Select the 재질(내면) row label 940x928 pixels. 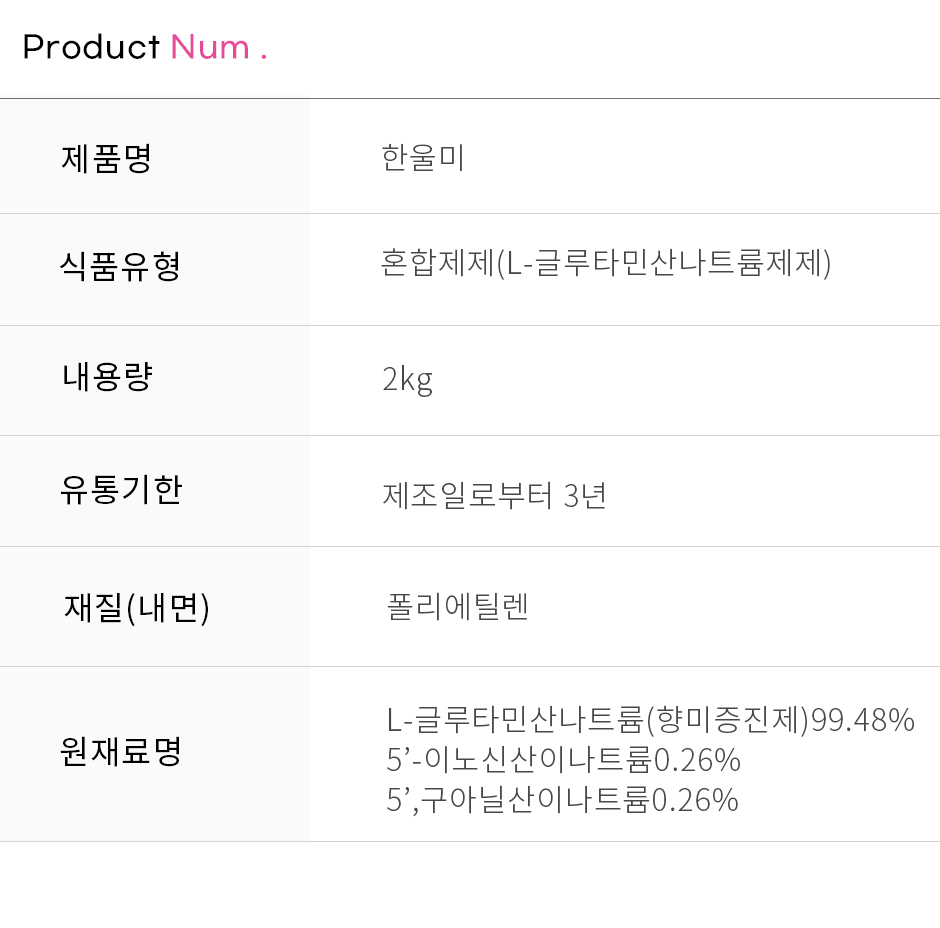136,607
